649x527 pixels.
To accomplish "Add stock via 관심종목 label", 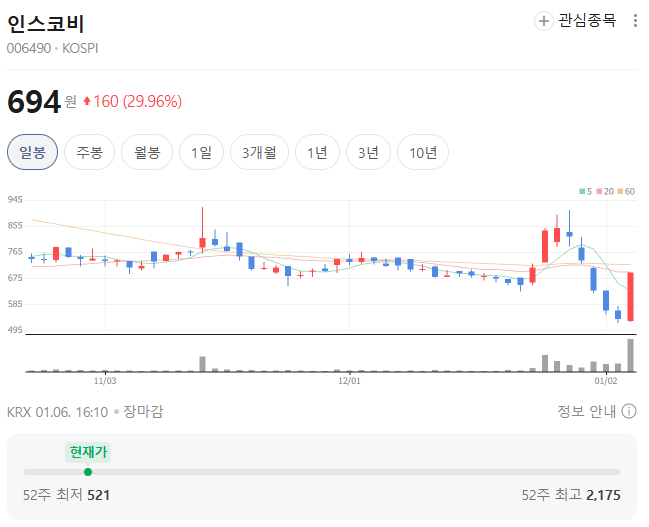I will point(587,20).
